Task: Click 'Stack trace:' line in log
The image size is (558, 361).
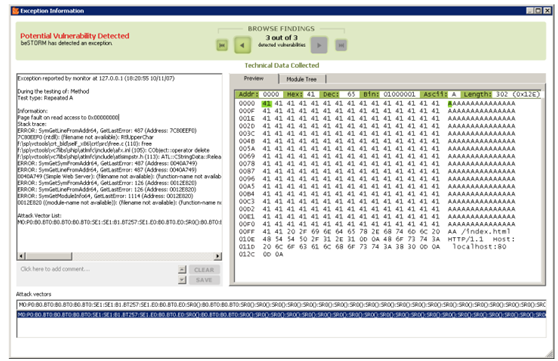Action: pos(32,124)
